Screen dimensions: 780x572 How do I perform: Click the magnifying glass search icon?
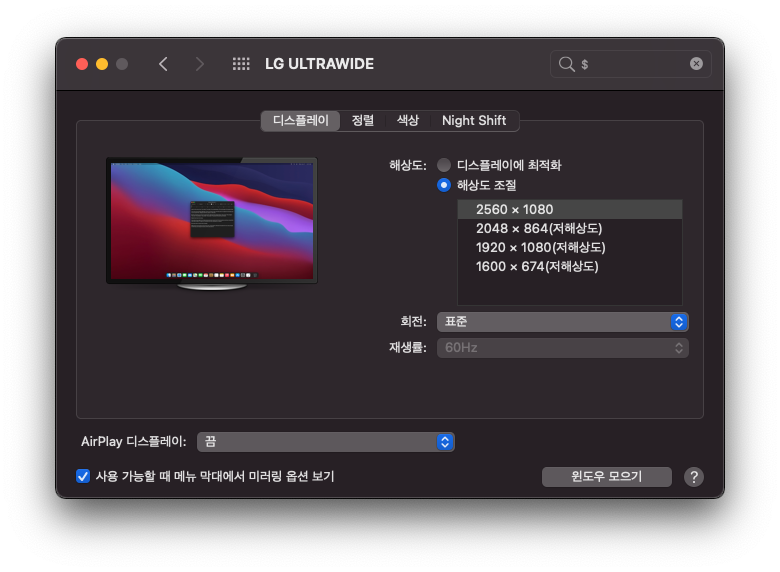click(x=566, y=64)
